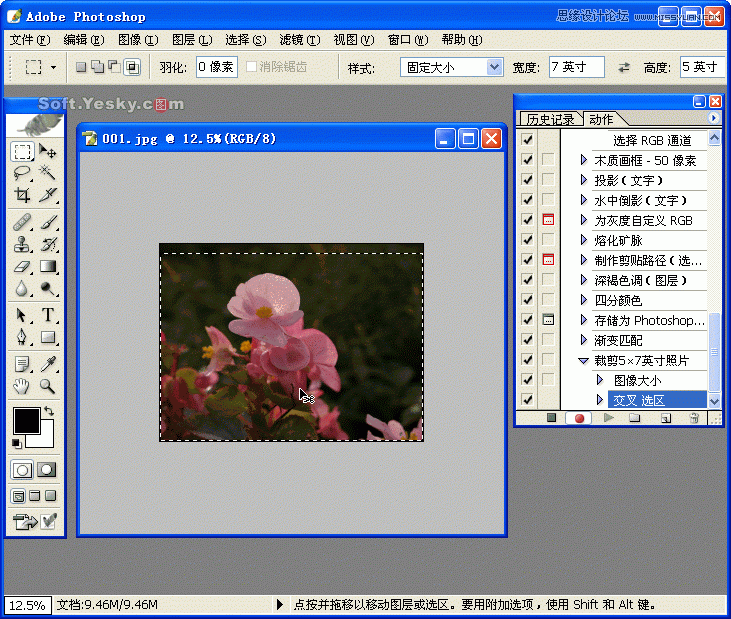The height and width of the screenshot is (619, 731).
Task: Click the new selection mode icon
Action: 81,67
